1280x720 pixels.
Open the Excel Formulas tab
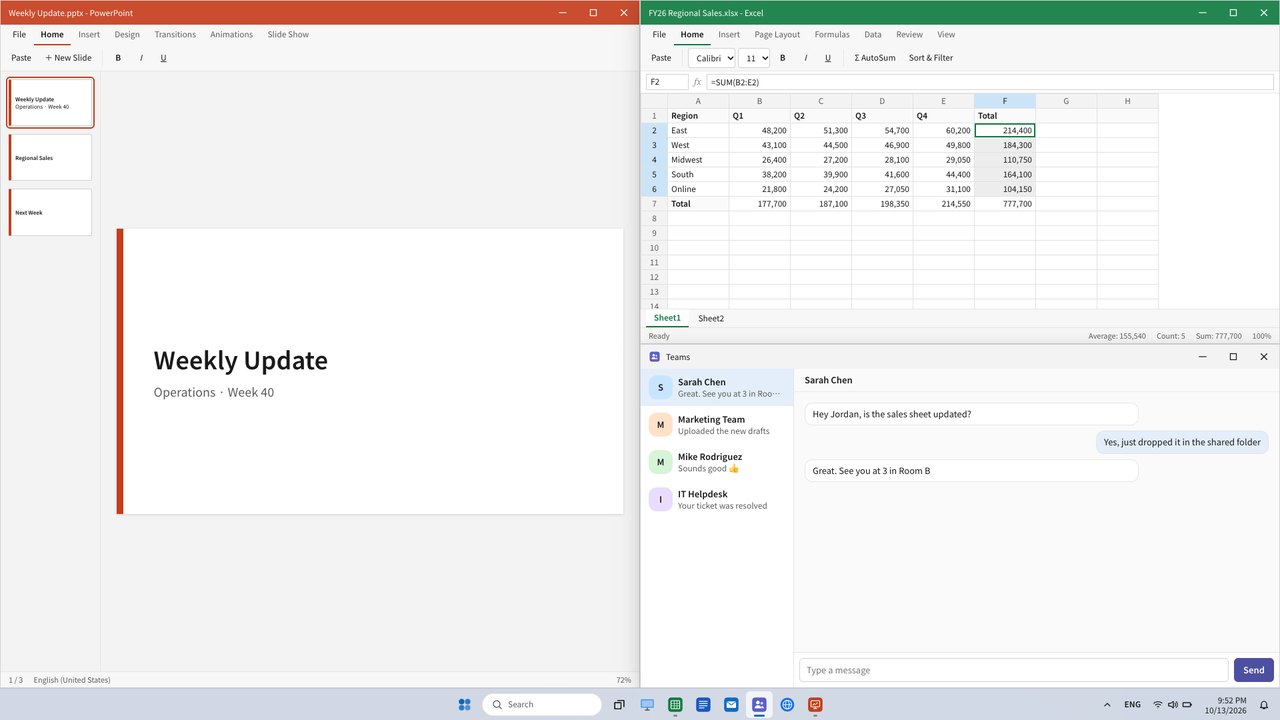(832, 34)
